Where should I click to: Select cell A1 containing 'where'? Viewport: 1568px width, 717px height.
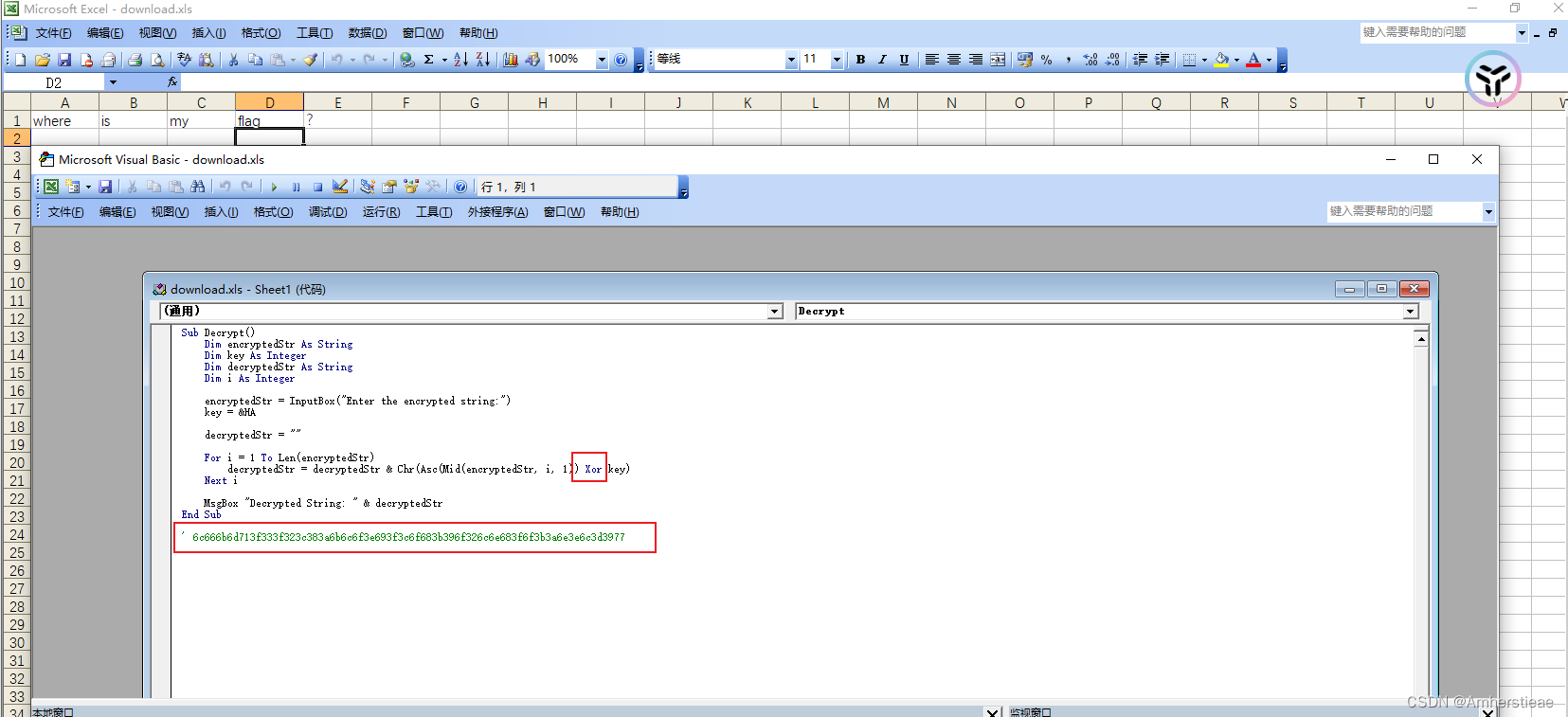coord(64,120)
